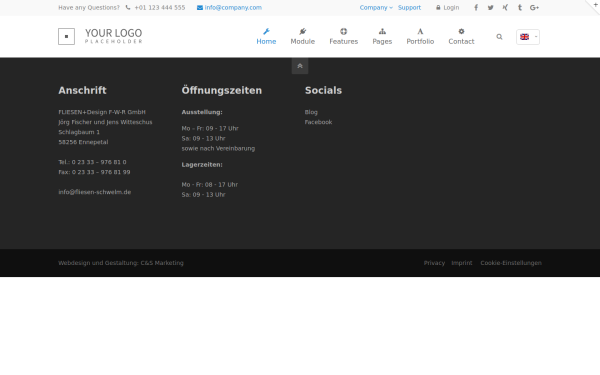Open the Support link
Screen dimensions: 600x375
[409, 8]
